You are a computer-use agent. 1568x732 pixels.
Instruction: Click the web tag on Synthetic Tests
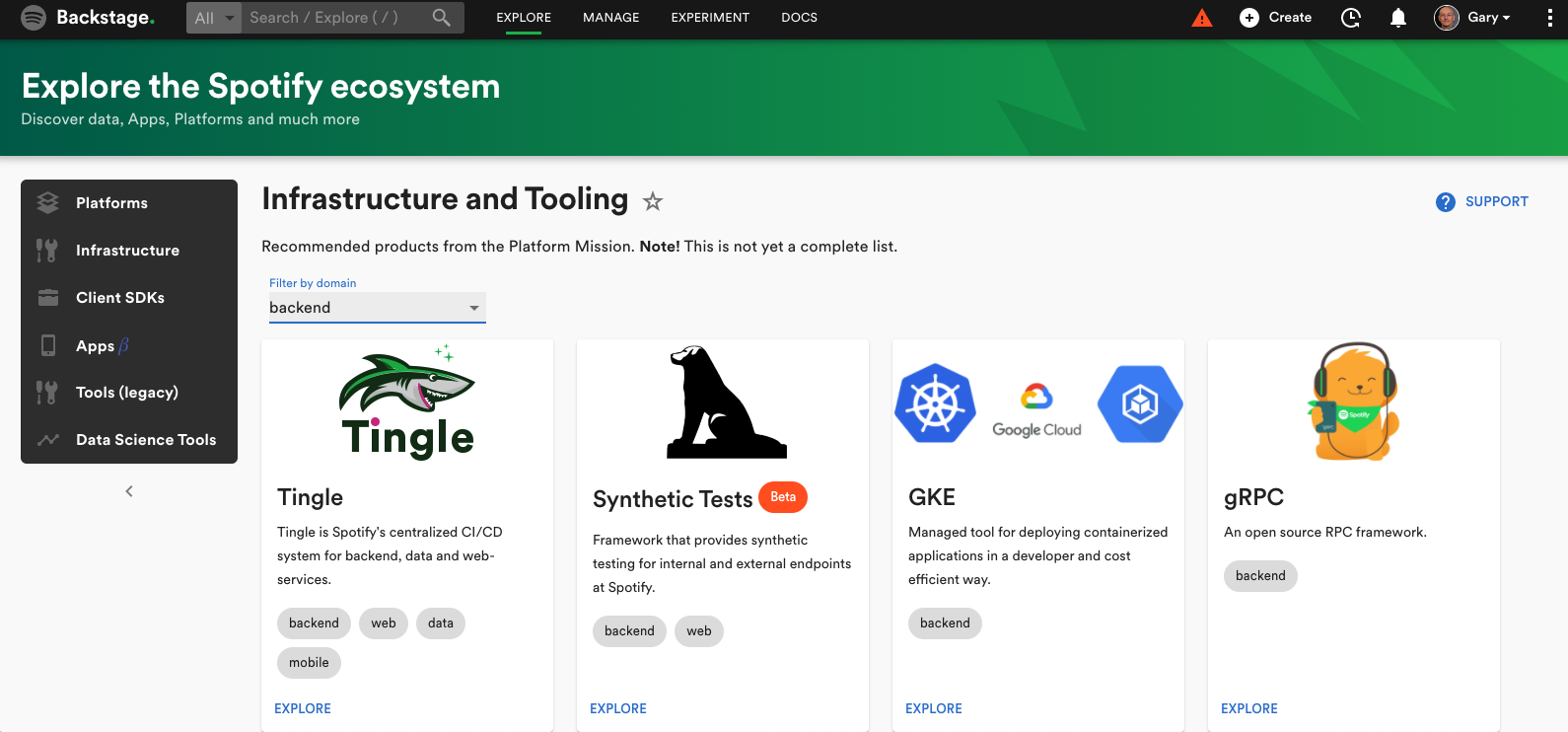click(699, 631)
